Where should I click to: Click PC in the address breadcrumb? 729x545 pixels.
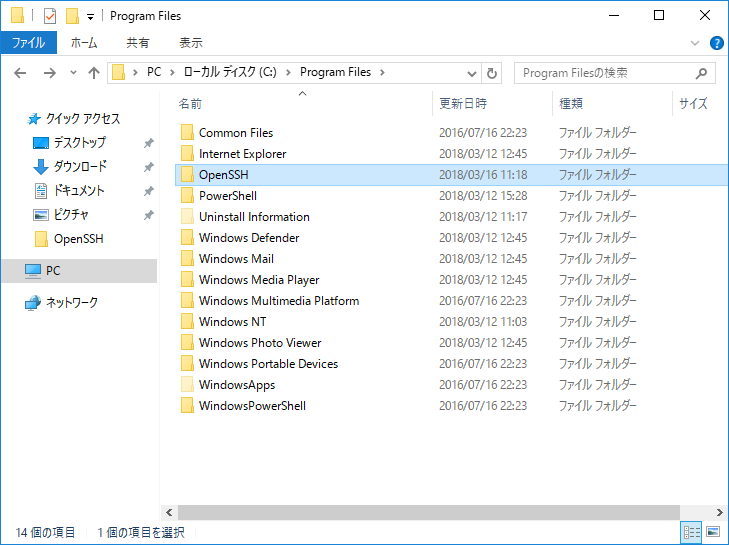pyautogui.click(x=154, y=72)
